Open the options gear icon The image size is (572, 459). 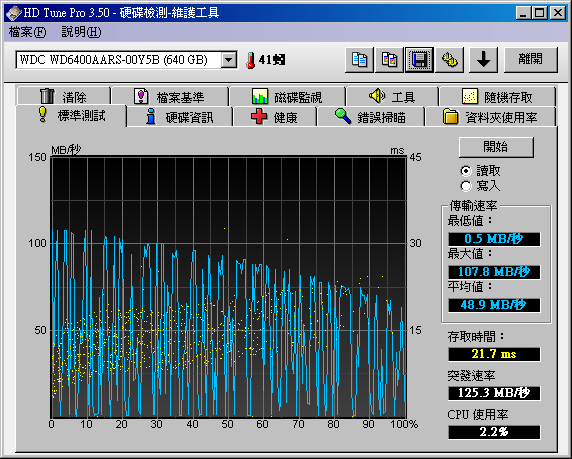[449, 60]
